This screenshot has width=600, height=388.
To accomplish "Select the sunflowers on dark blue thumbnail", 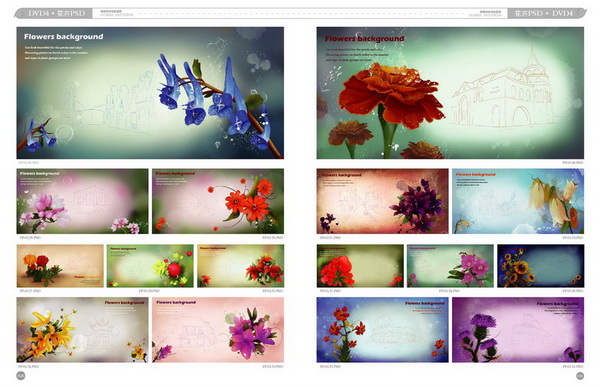I will 540,266.
